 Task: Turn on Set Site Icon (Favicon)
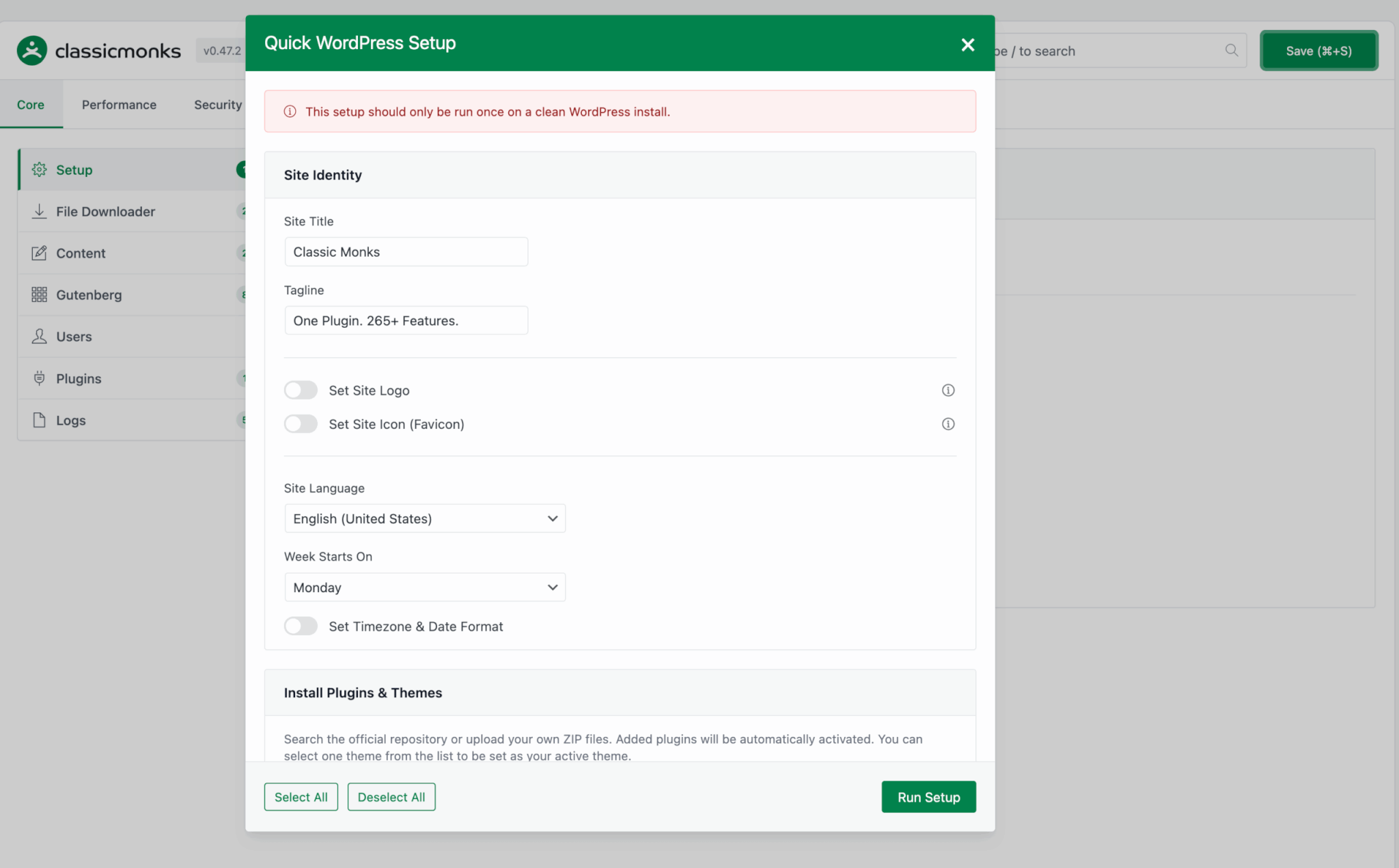click(x=301, y=423)
